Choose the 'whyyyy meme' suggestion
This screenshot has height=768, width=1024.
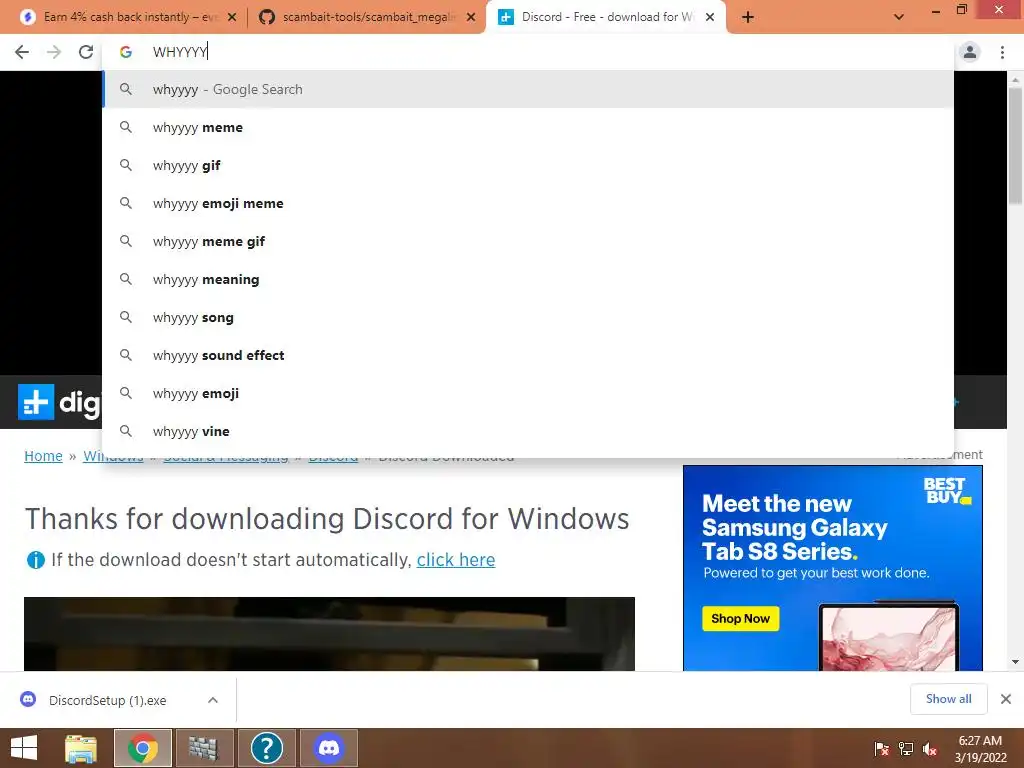(x=528, y=127)
